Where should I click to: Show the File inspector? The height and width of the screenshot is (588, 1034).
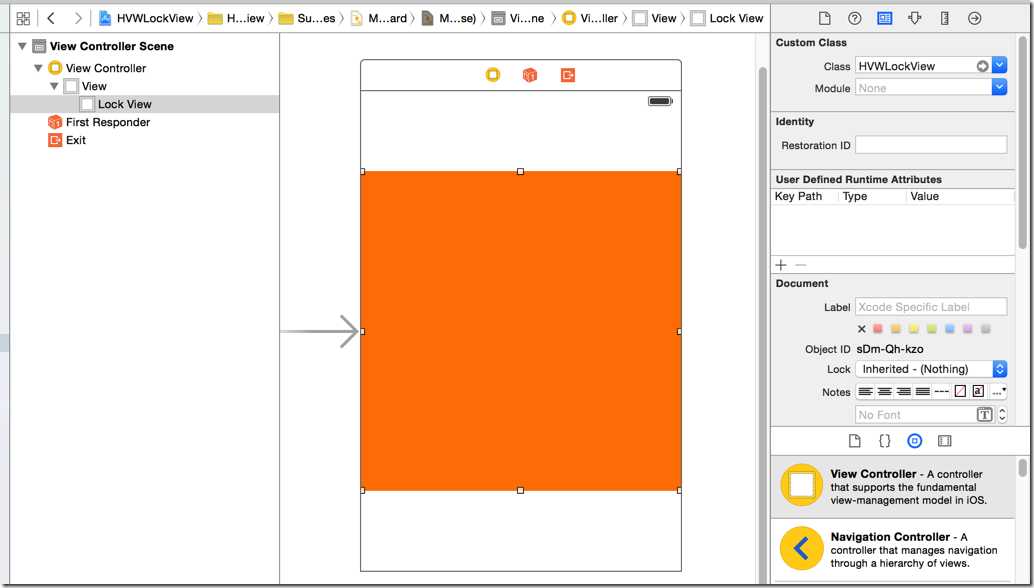(x=824, y=18)
